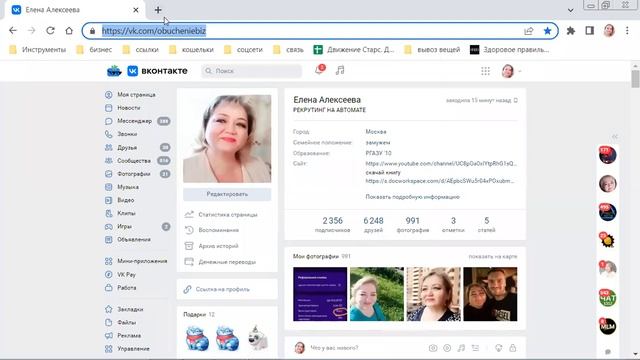Open Мини-приложения in the sidebar
This screenshot has height=360, width=640.
click(x=142, y=261)
